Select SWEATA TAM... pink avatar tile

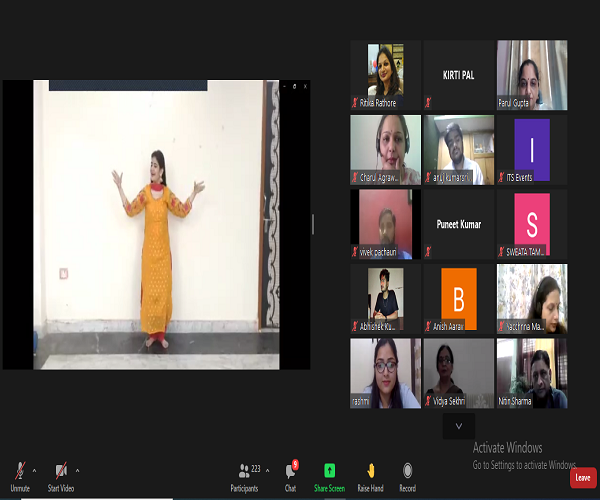pos(532,224)
